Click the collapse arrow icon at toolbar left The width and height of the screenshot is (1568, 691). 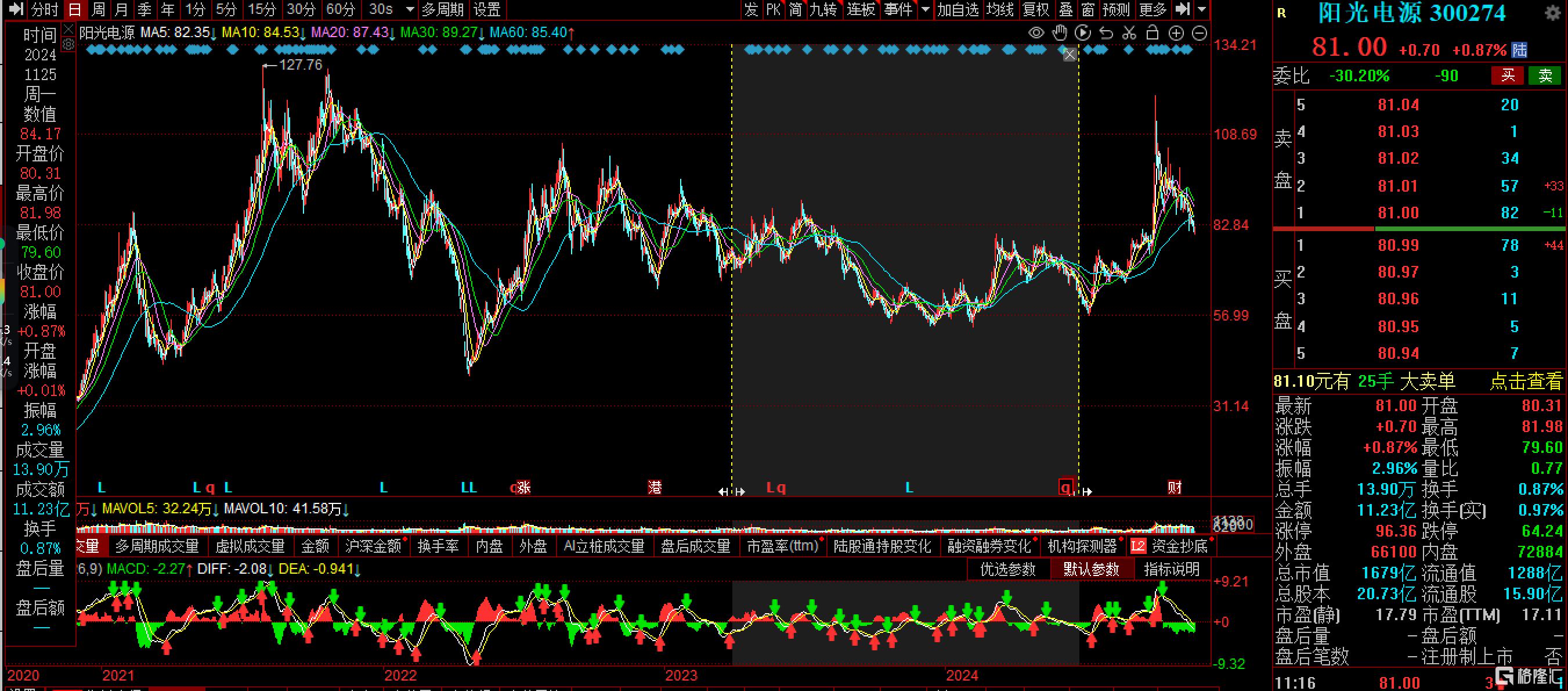[x=16, y=9]
